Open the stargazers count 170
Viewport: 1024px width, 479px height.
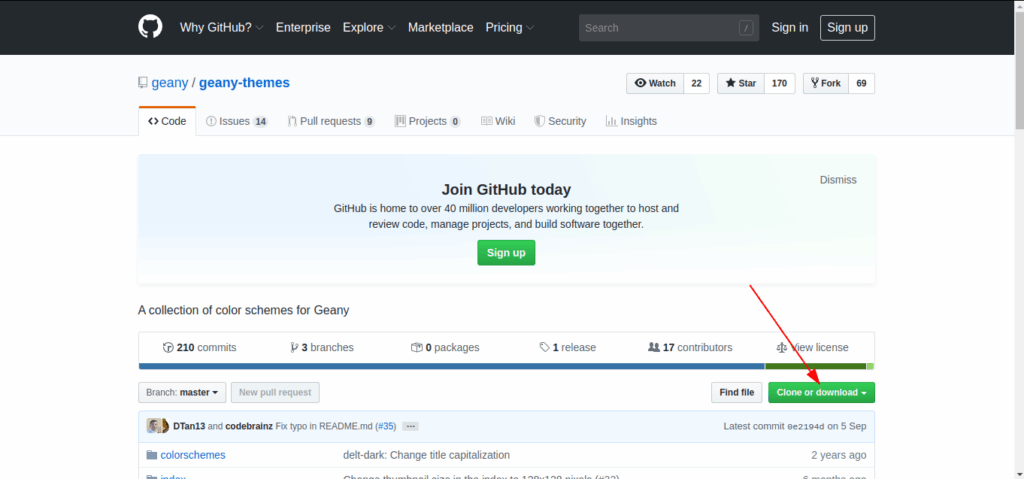(x=779, y=83)
